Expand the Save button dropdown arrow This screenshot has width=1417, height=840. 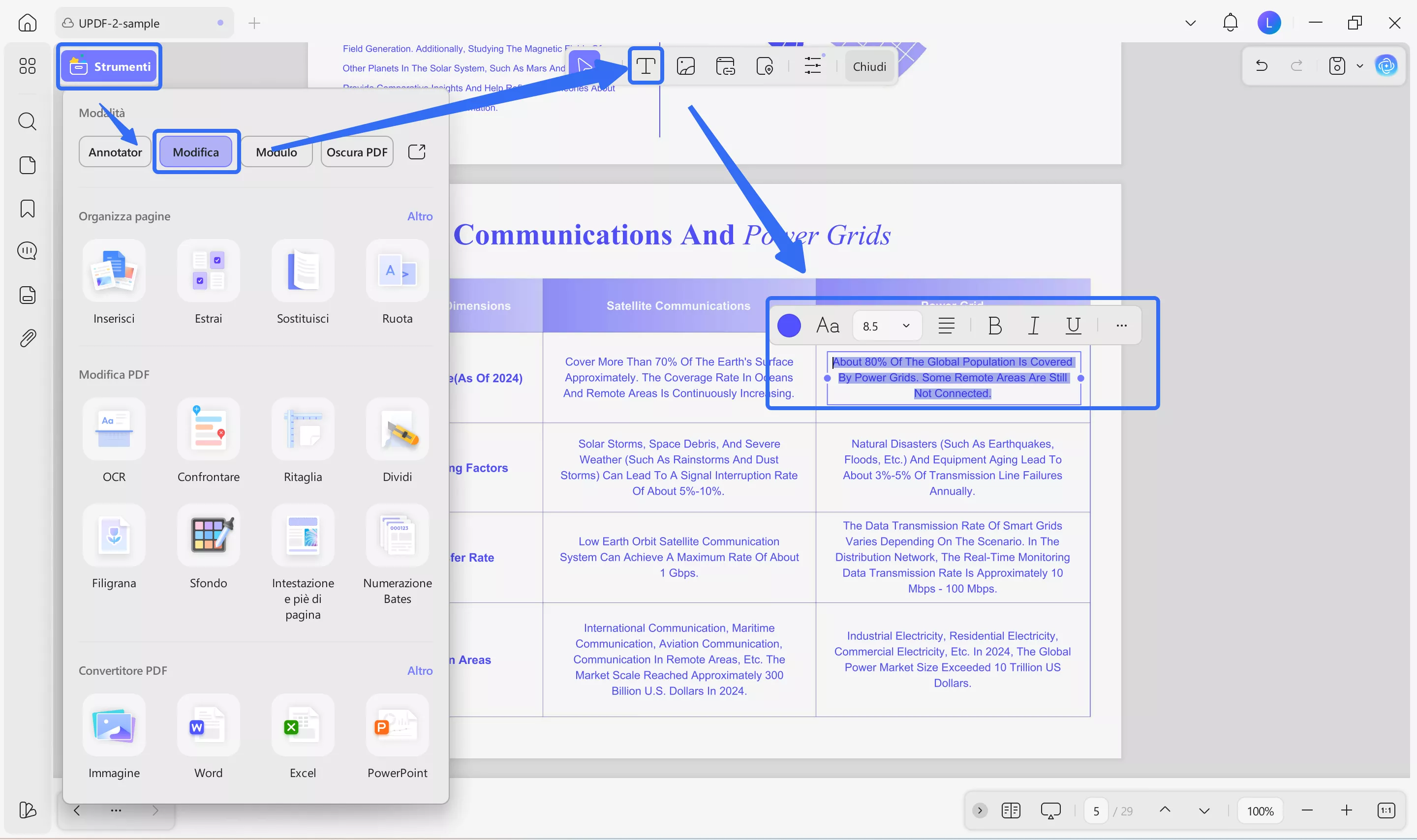1359,66
